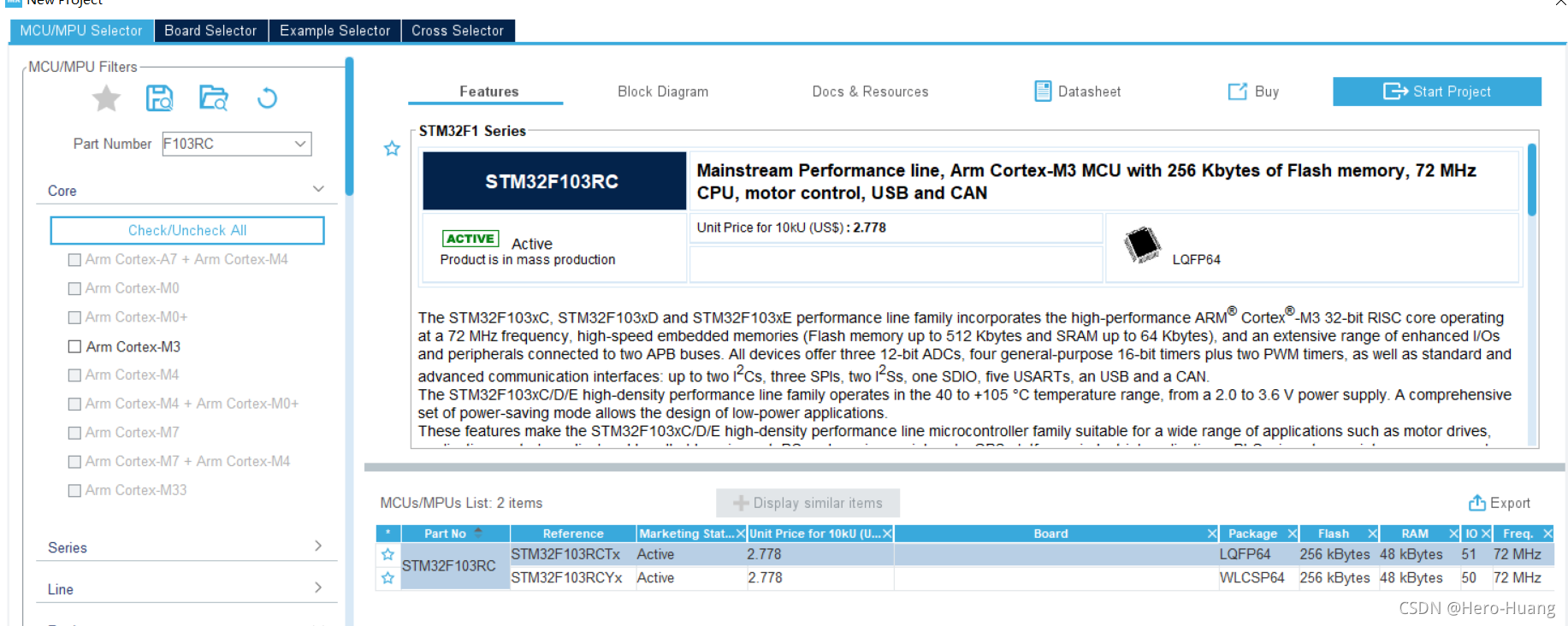Viewport: 1568px width, 626px height.
Task: Click the Buy external link icon
Action: (1237, 92)
